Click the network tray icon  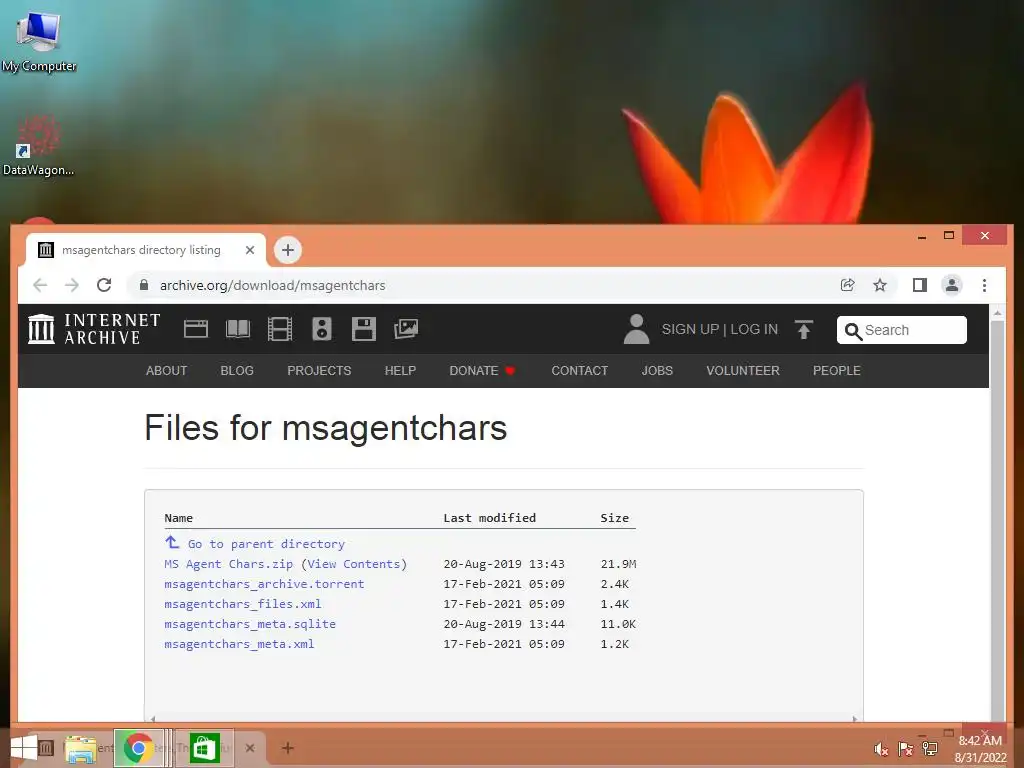[x=930, y=749]
